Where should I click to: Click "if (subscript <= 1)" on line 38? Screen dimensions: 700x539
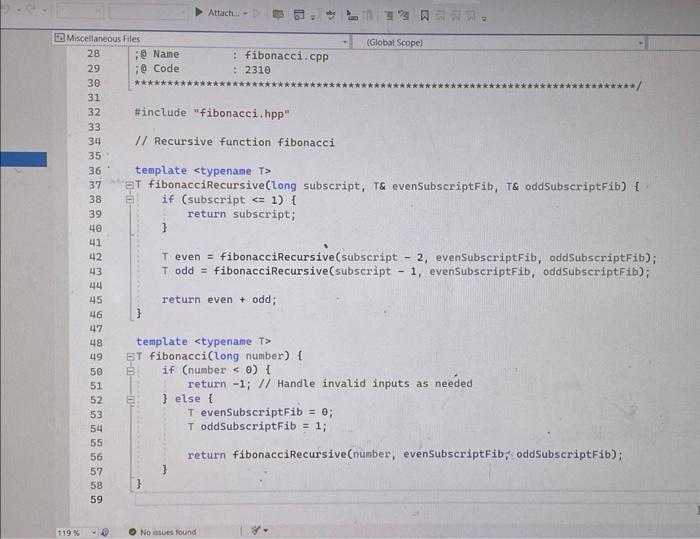coord(222,200)
